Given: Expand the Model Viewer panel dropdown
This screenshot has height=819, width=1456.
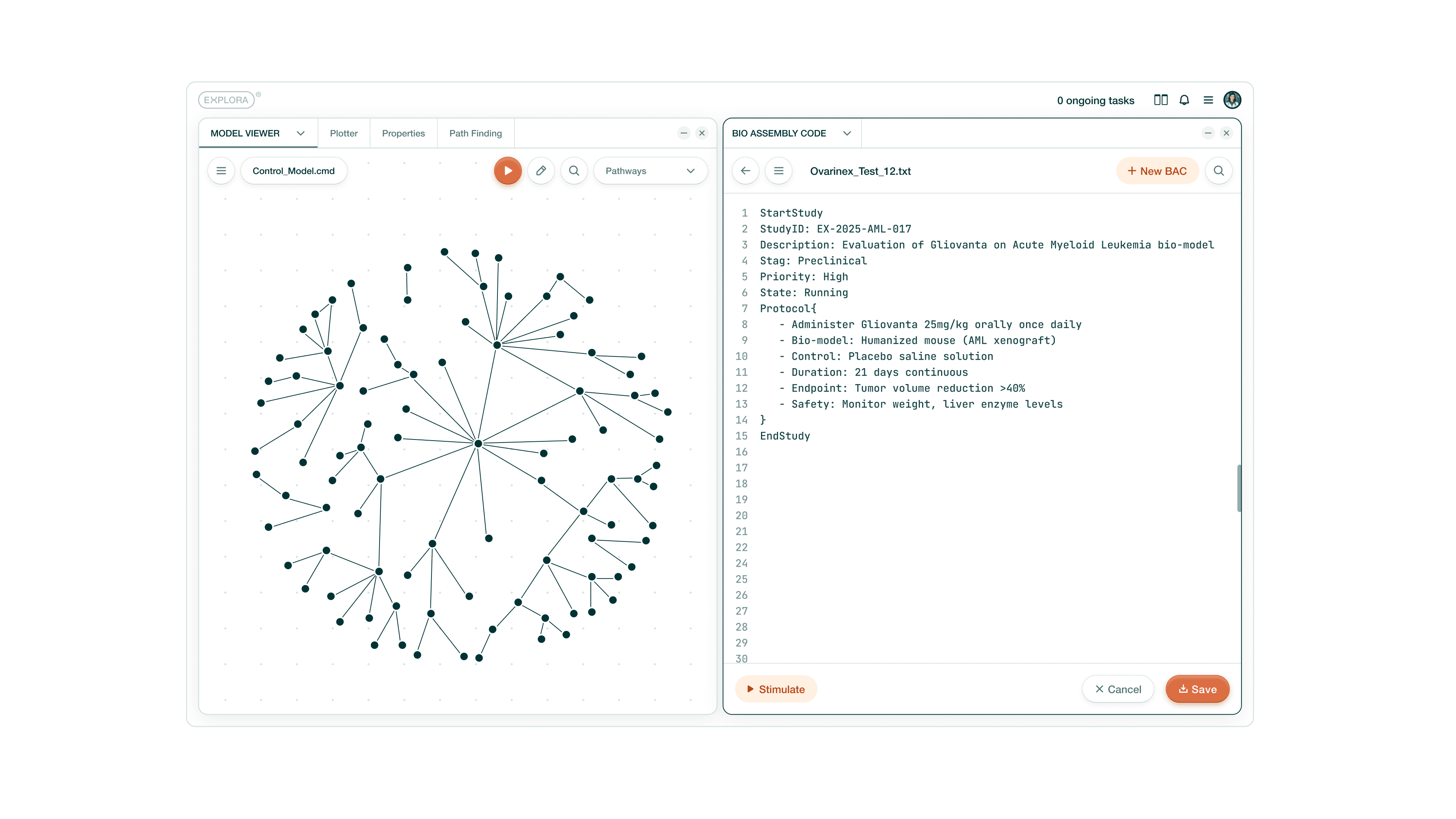Looking at the screenshot, I should click(x=300, y=133).
